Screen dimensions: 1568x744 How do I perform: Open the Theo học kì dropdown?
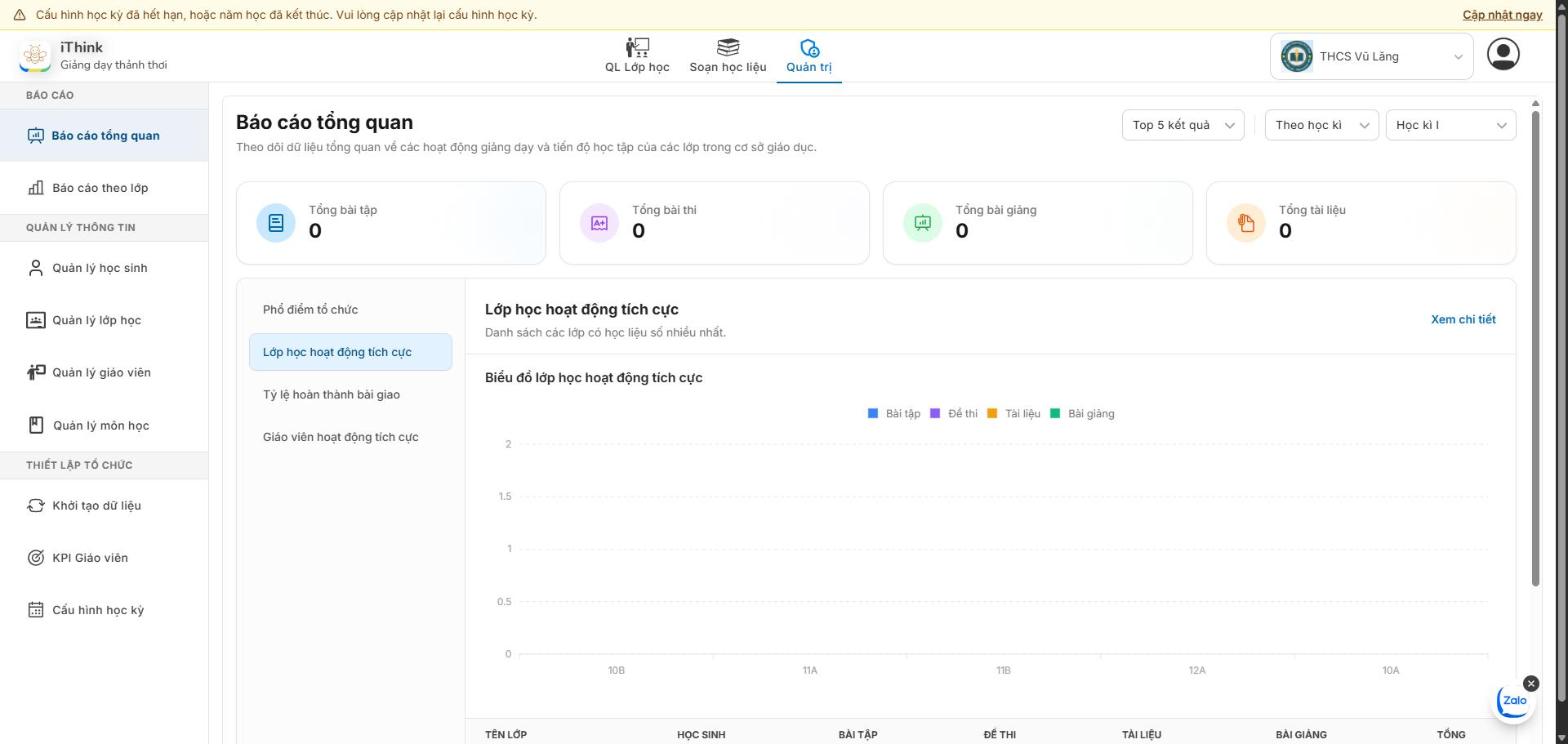tap(1322, 125)
